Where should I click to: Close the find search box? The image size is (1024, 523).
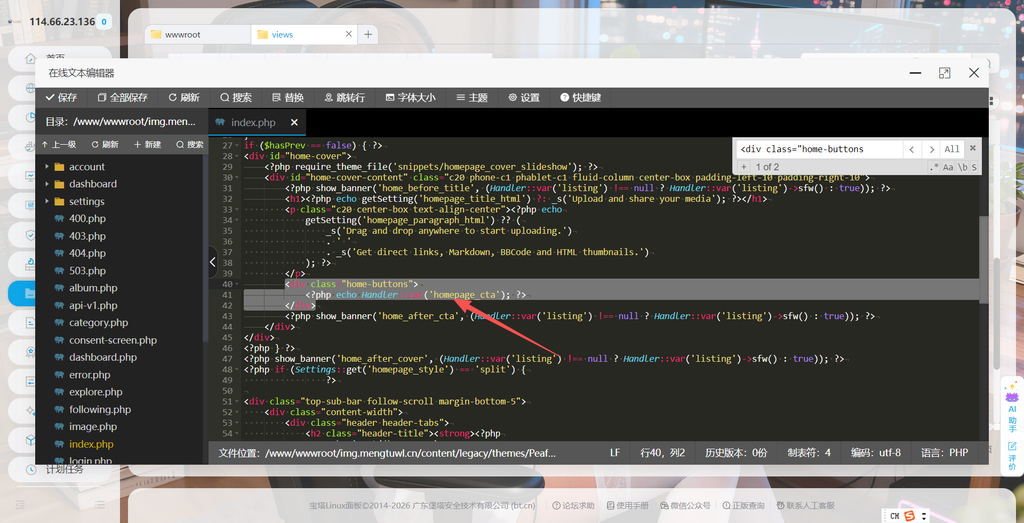972,148
